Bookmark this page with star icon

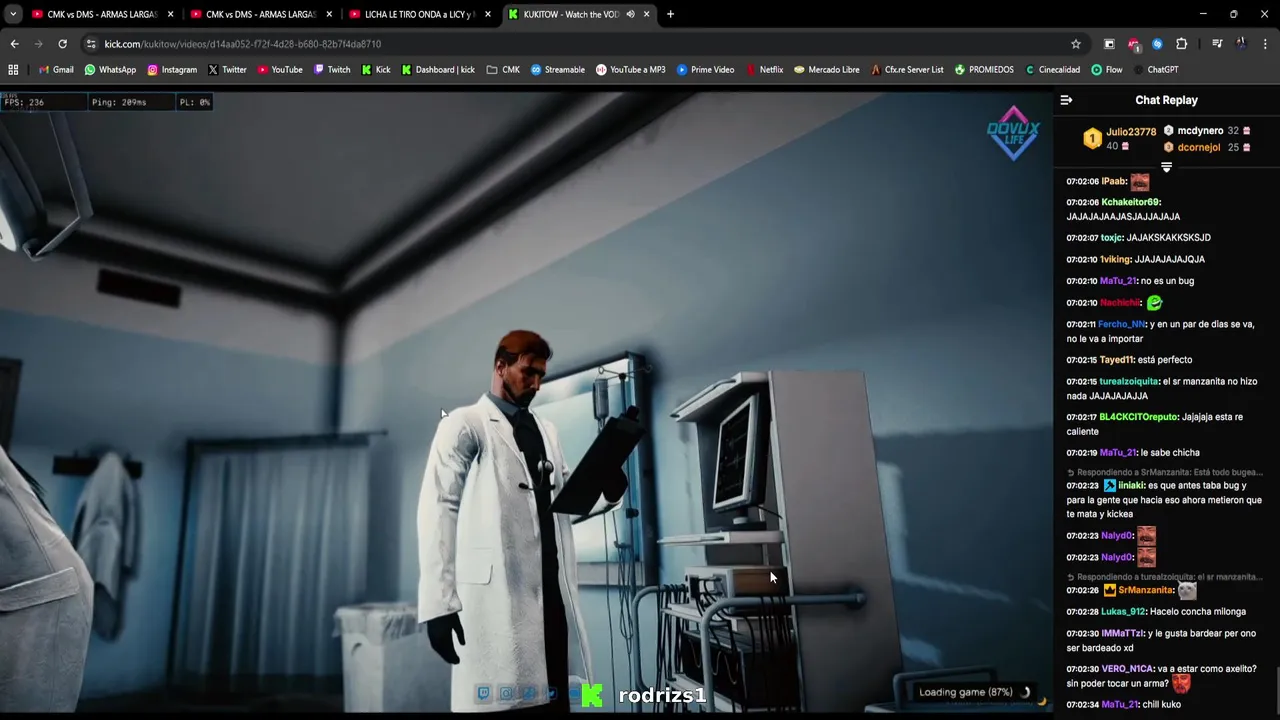point(1076,44)
